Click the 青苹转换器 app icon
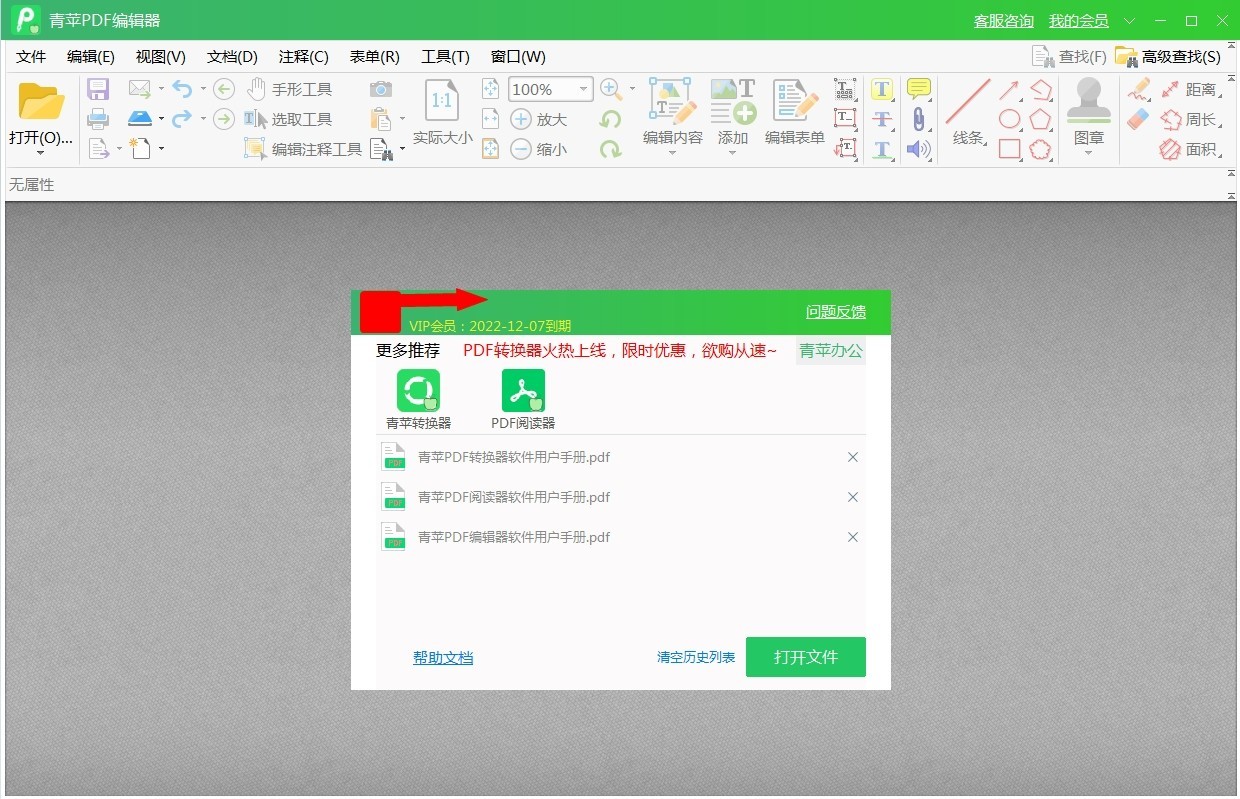Viewport: 1240px width, 799px height. click(418, 391)
